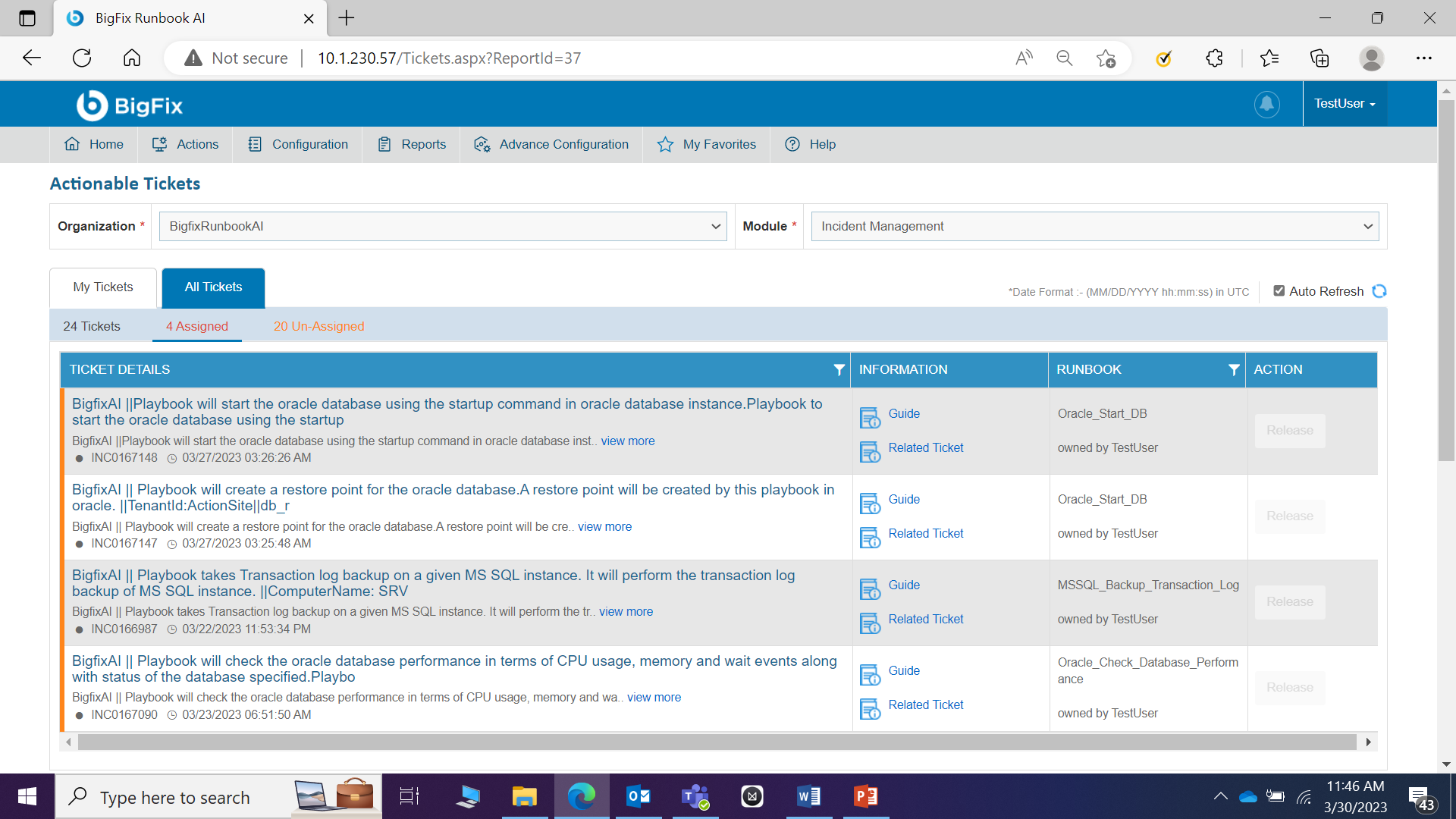Open the Reports menu
The height and width of the screenshot is (819, 1456).
413,144
